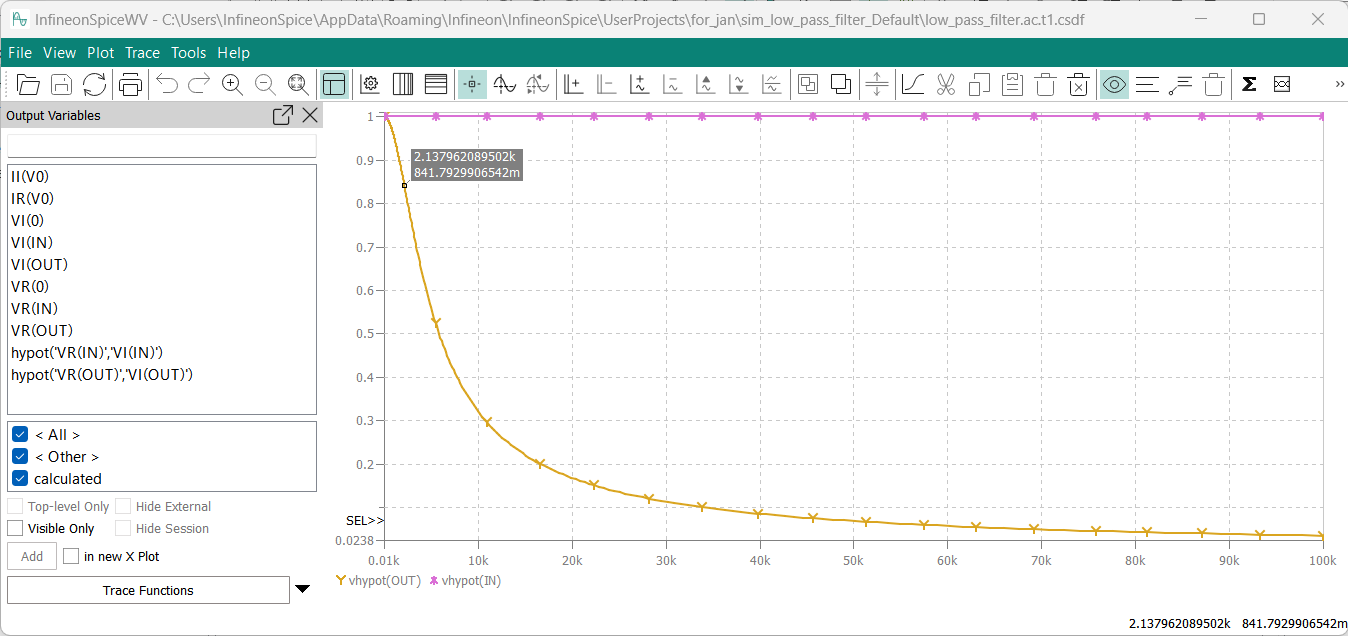Viewport: 1348px width, 636px height.
Task: Click the output variables filter field
Action: click(162, 146)
